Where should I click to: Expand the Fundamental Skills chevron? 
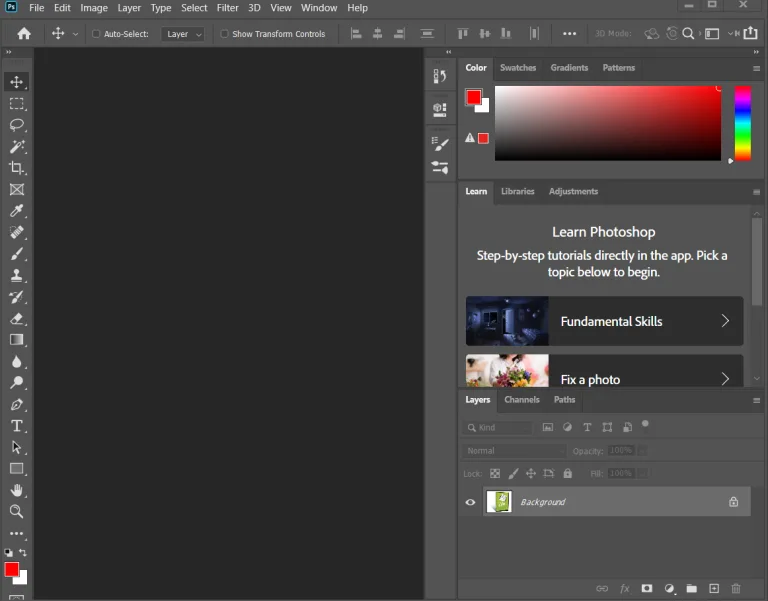tap(725, 321)
